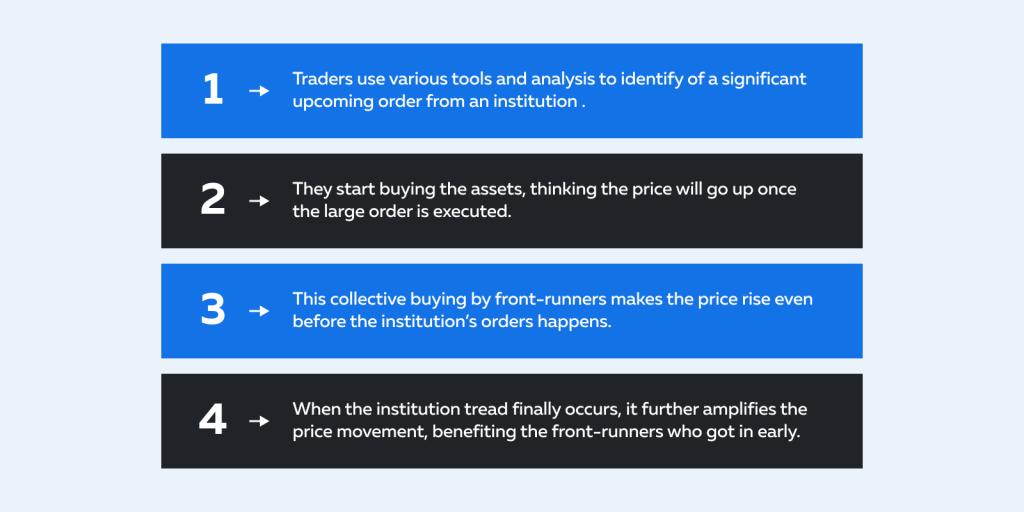Click the large number 4
Screen dimensions: 1024x512
[213, 421]
